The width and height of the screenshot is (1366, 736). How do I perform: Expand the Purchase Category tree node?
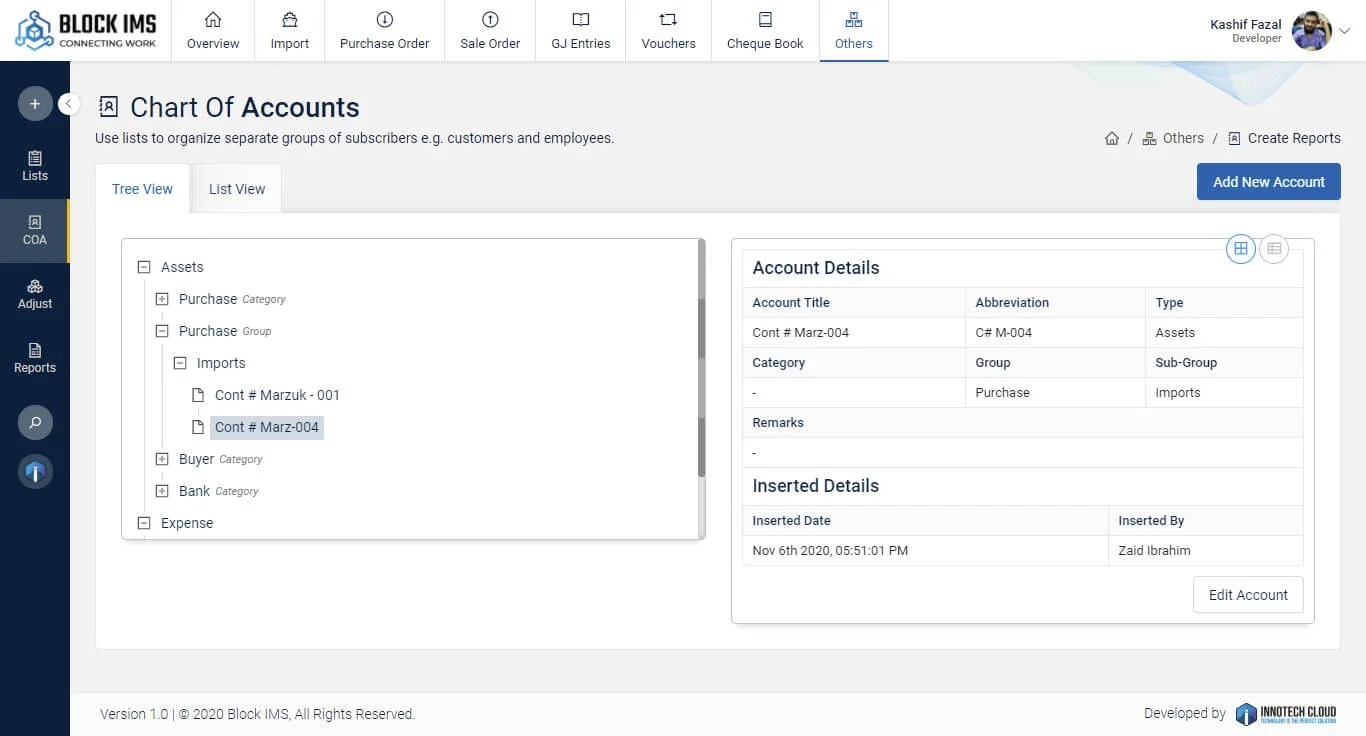(x=162, y=299)
